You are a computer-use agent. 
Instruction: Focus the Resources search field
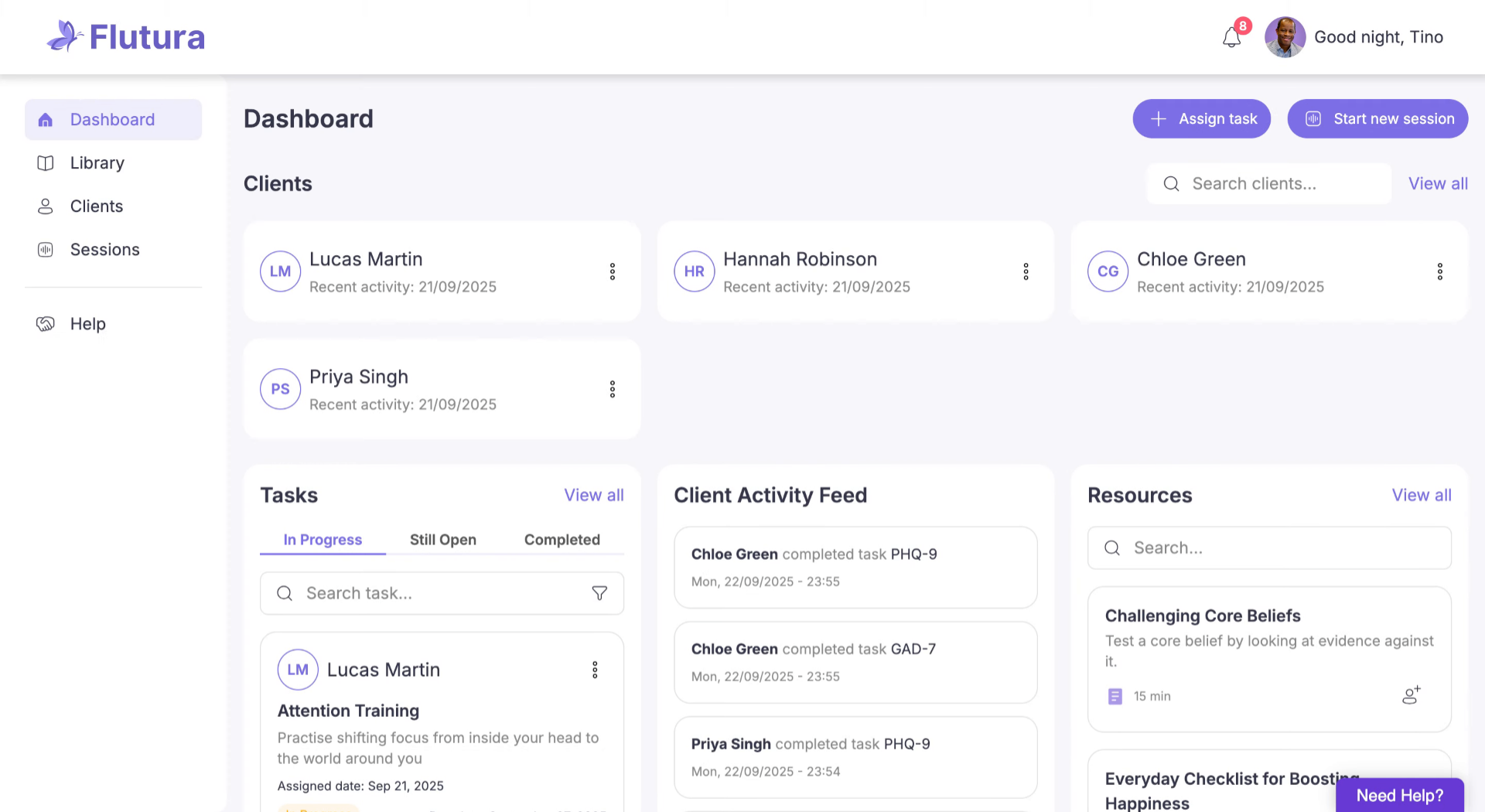click(1269, 548)
